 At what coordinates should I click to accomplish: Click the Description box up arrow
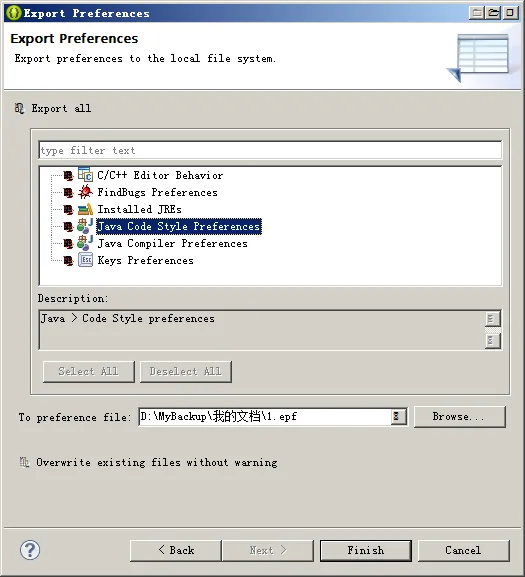click(492, 319)
